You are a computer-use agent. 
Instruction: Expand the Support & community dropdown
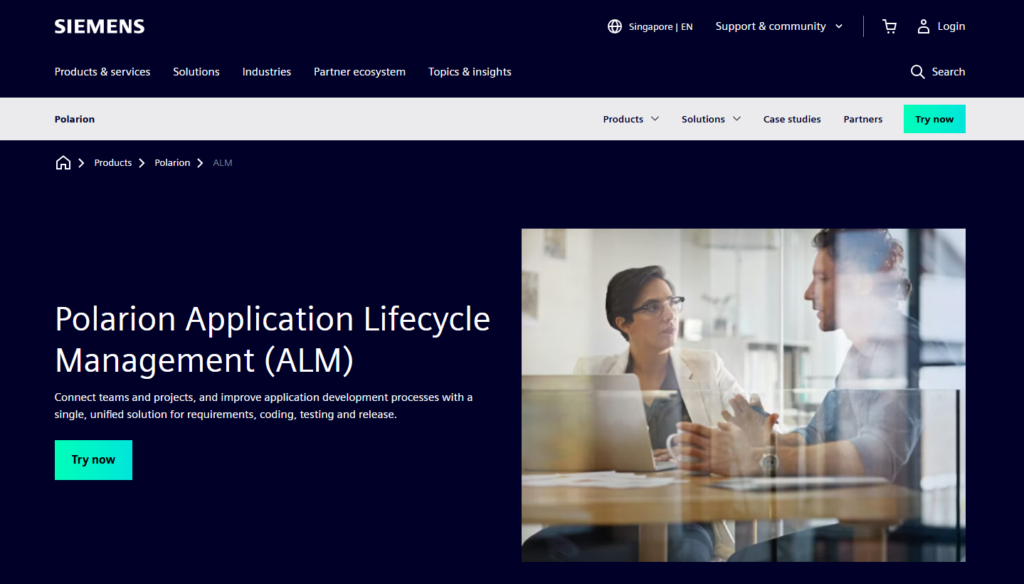(x=779, y=26)
